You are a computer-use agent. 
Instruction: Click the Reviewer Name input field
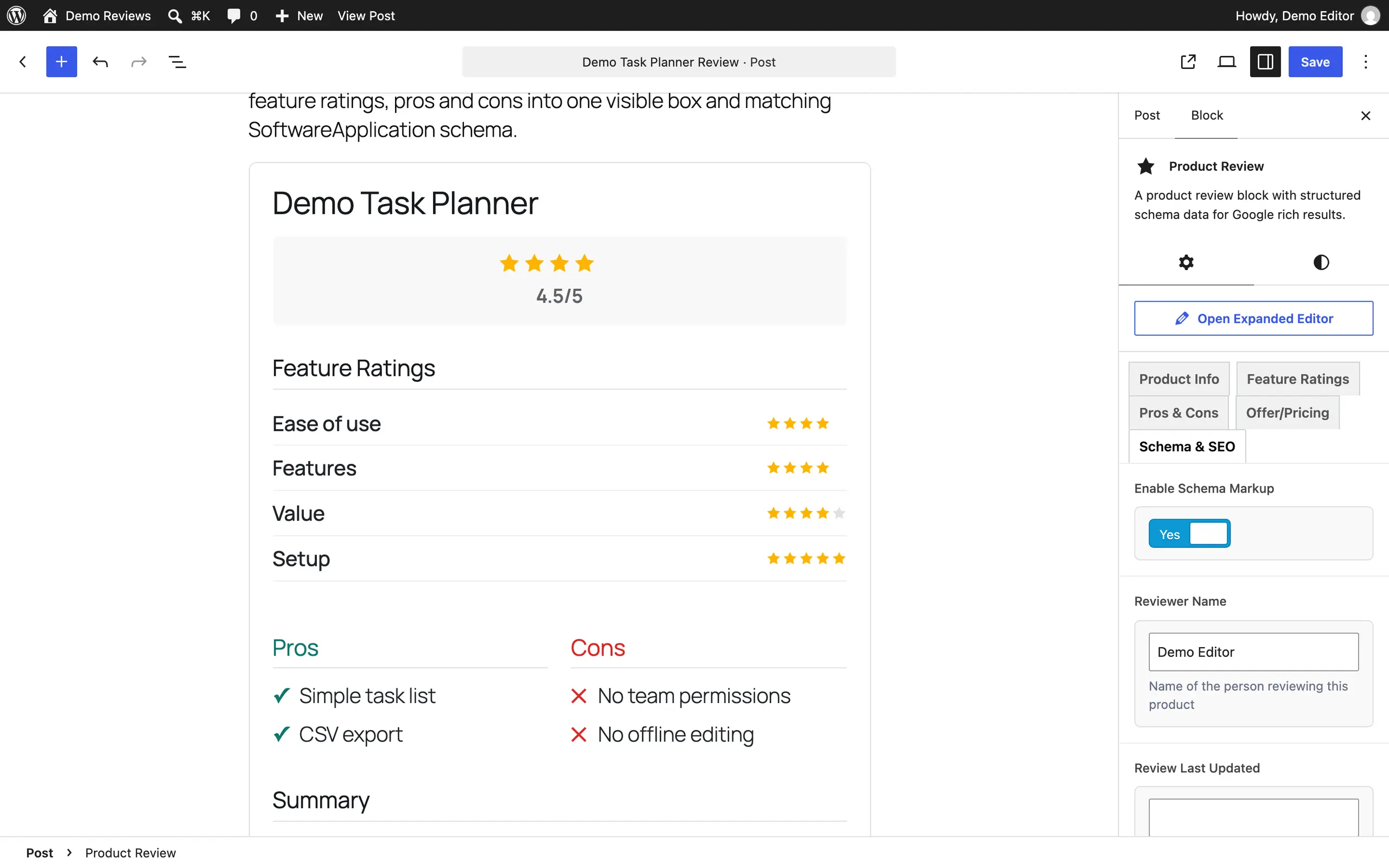[x=1253, y=652]
